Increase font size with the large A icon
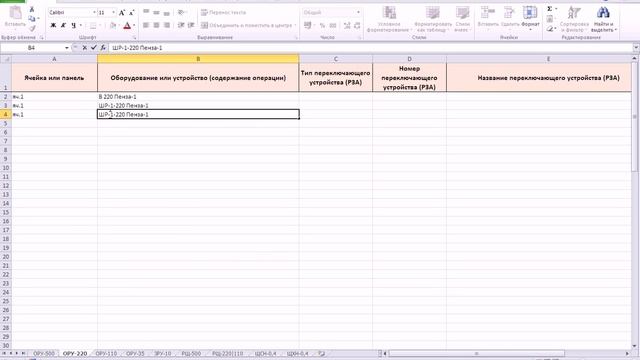 (122, 13)
